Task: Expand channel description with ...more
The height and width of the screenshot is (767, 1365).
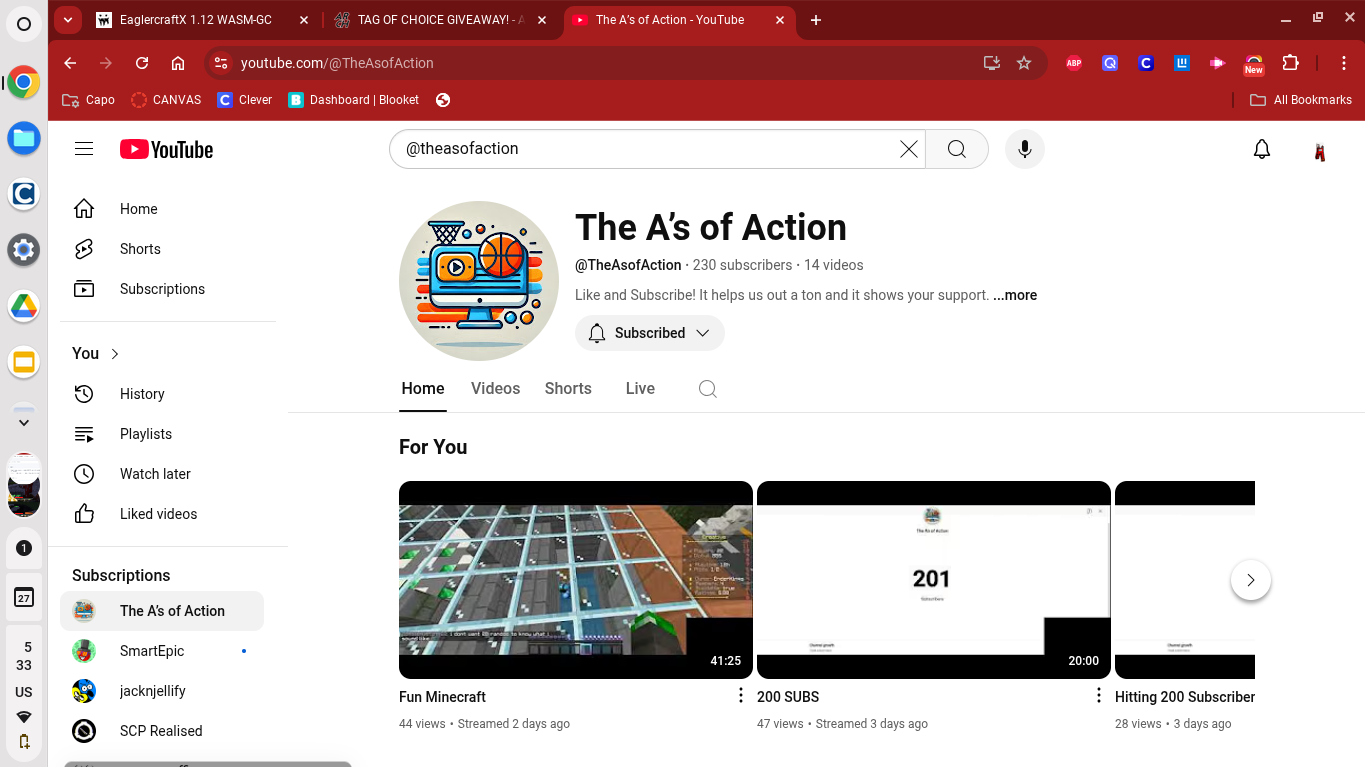Action: (x=1015, y=295)
